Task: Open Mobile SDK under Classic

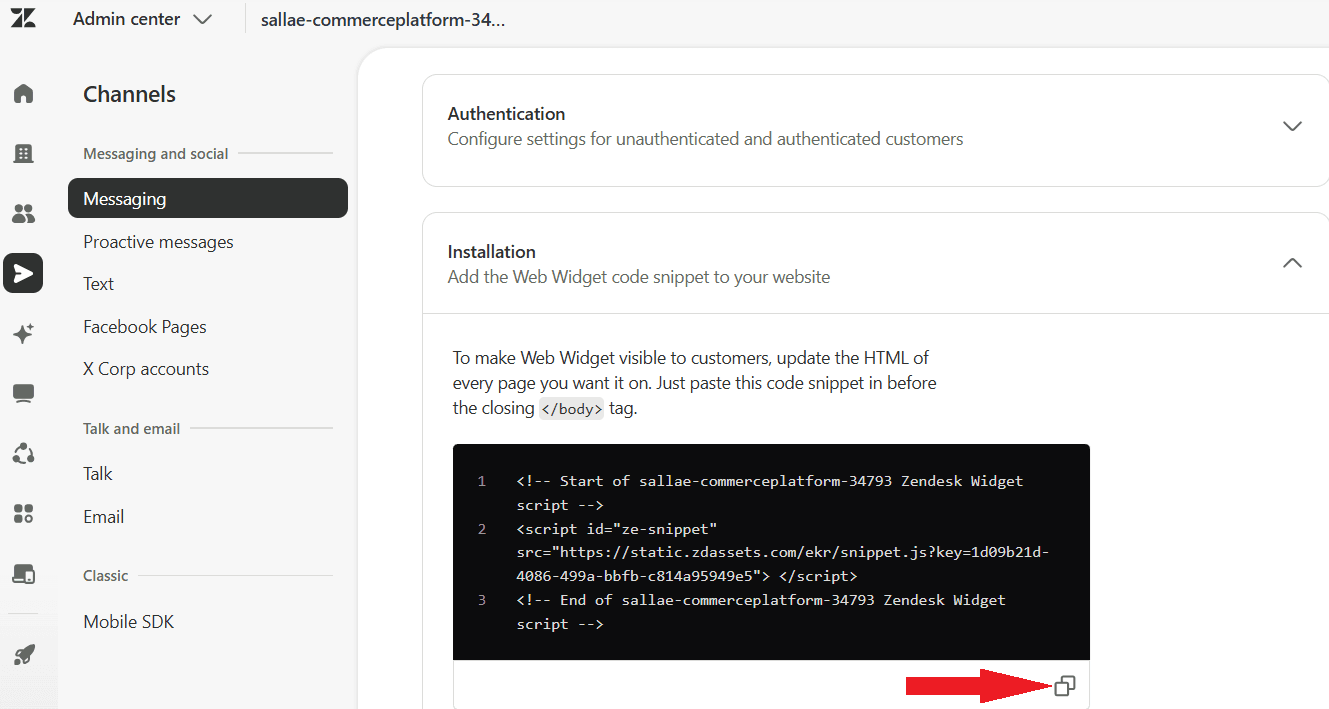Action: 129,622
